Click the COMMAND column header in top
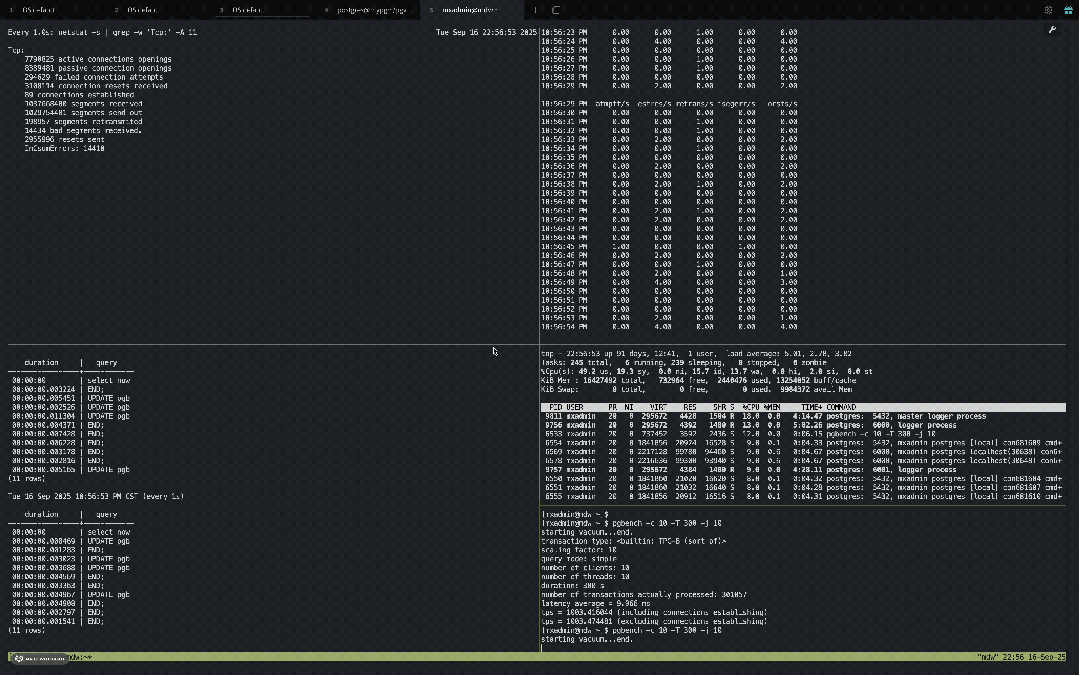 841,407
